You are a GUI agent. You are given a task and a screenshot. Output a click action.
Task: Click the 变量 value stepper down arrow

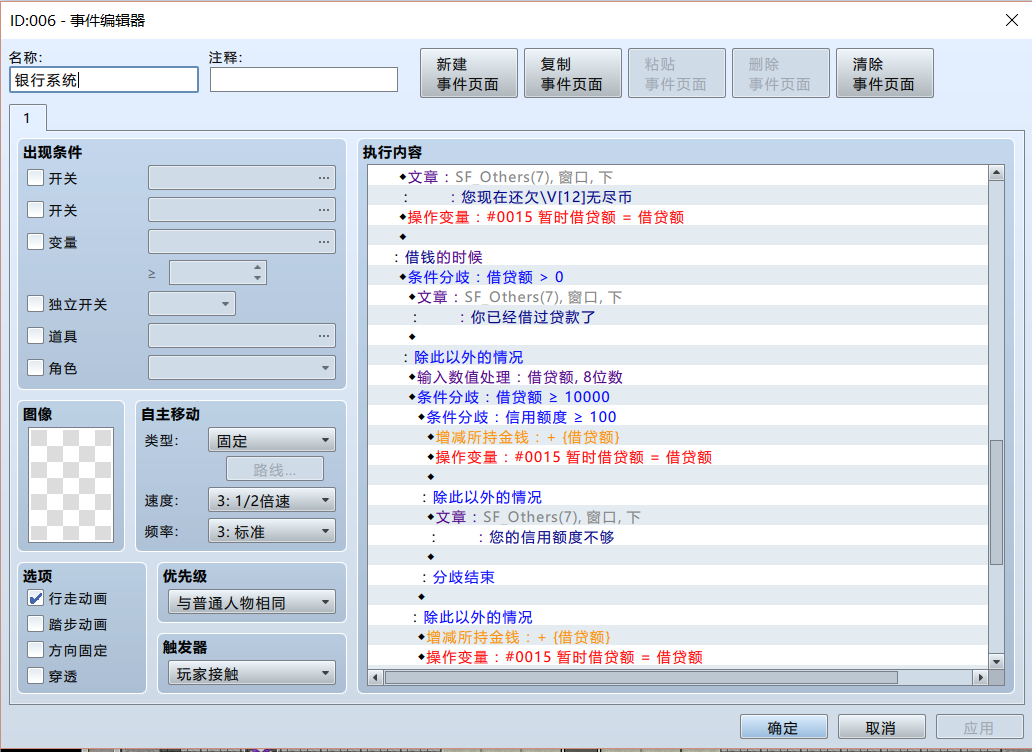coord(257,278)
